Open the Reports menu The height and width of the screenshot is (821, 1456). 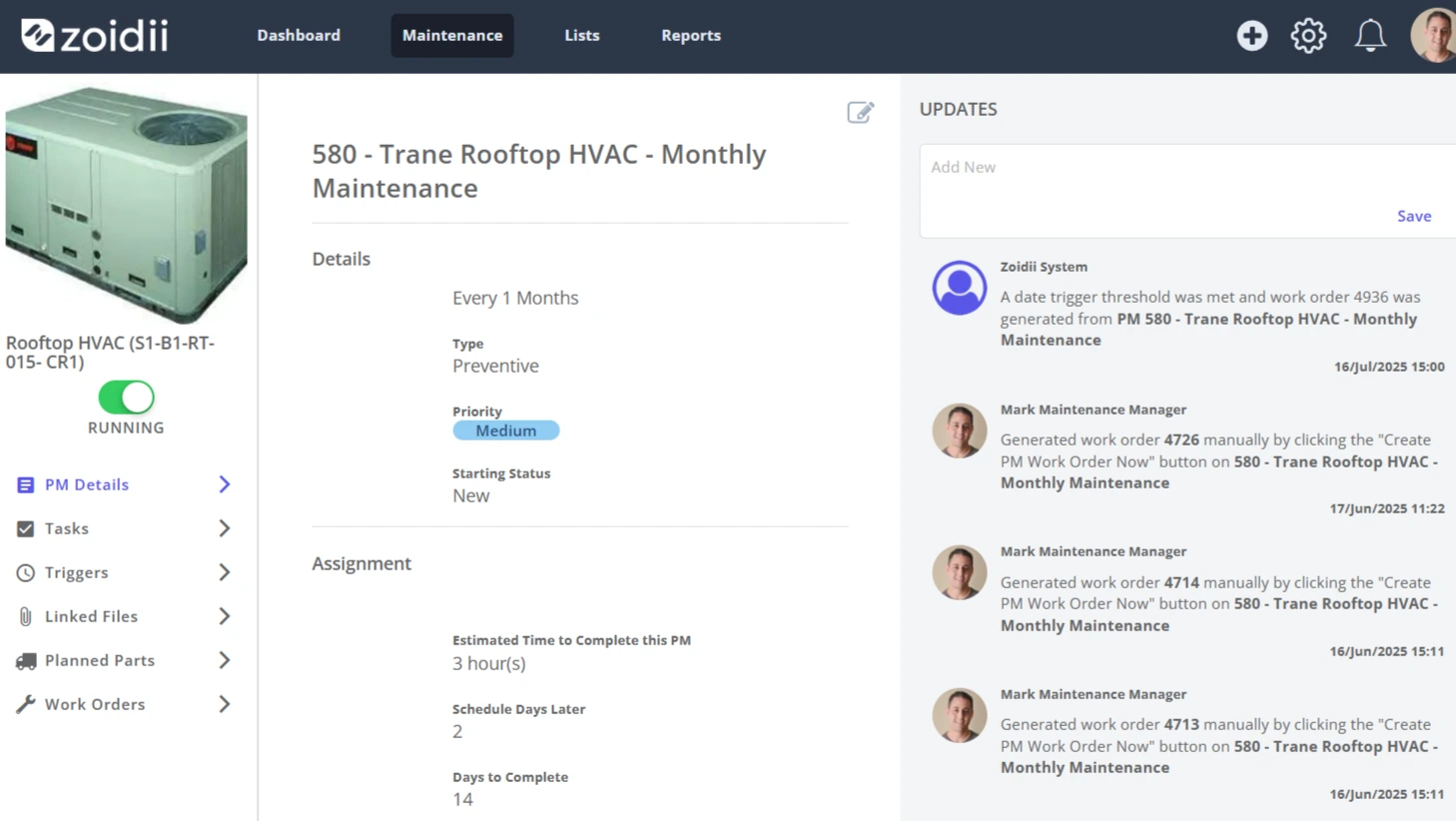(x=691, y=35)
